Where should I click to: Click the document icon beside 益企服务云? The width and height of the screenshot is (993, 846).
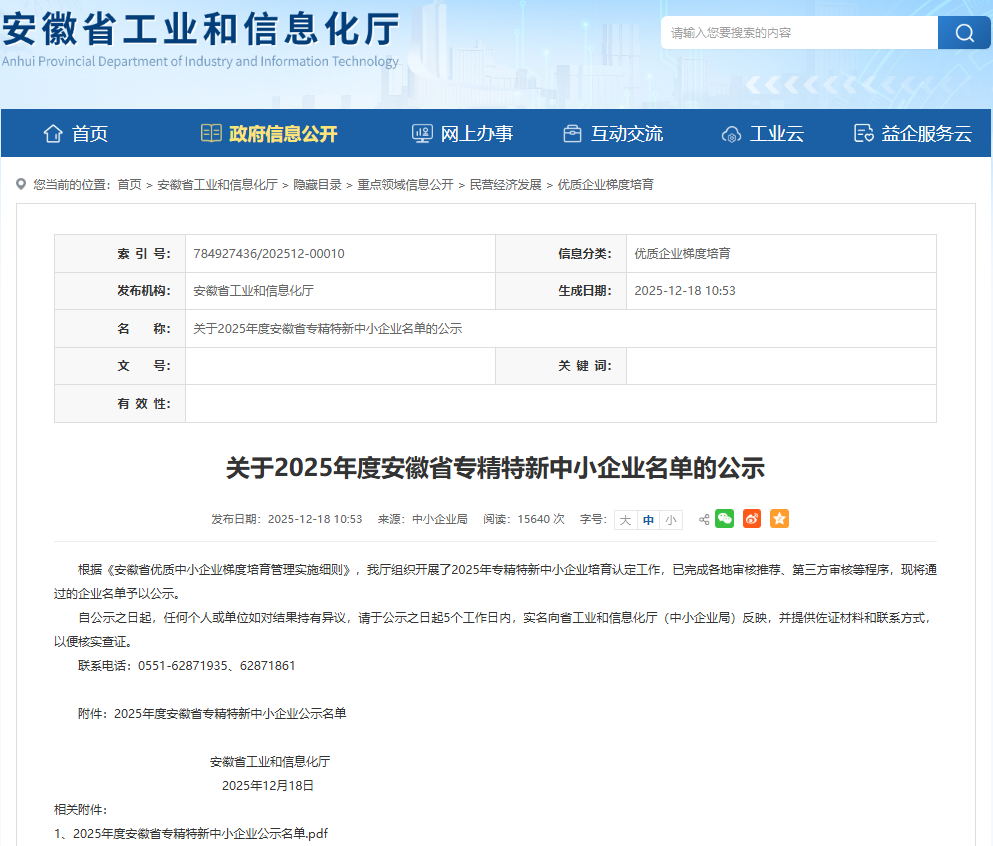pyautogui.click(x=864, y=134)
